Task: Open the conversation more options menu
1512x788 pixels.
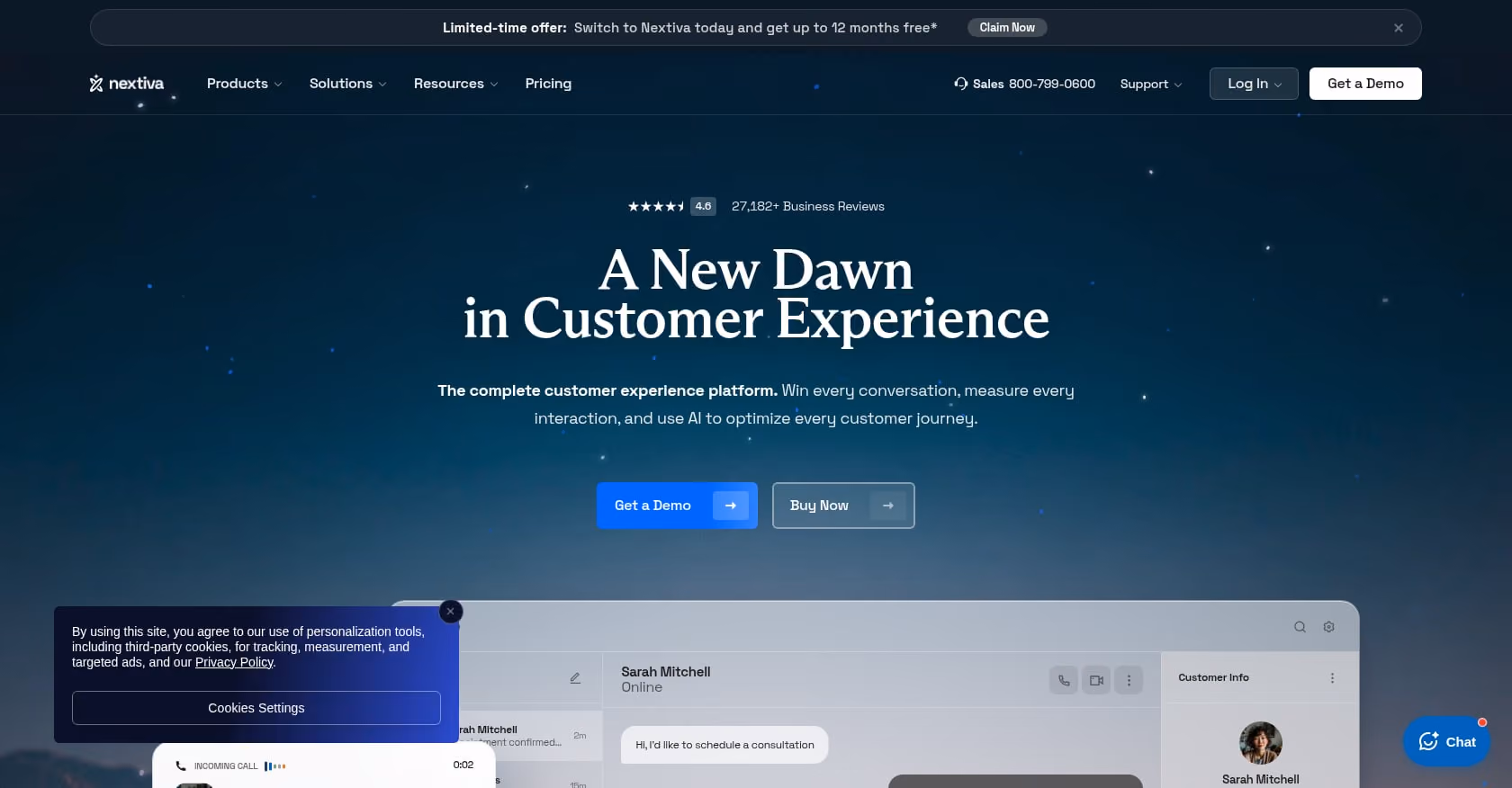Action: [x=1129, y=680]
